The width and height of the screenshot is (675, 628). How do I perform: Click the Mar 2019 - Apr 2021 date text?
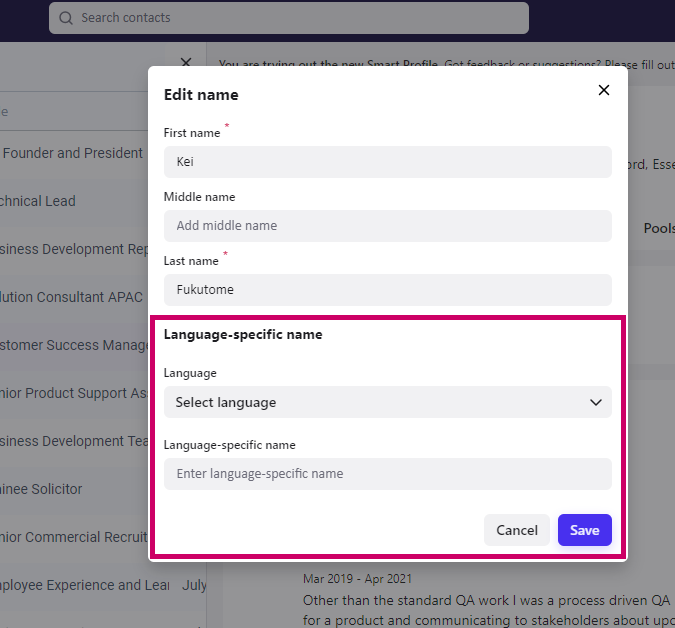coord(357,579)
